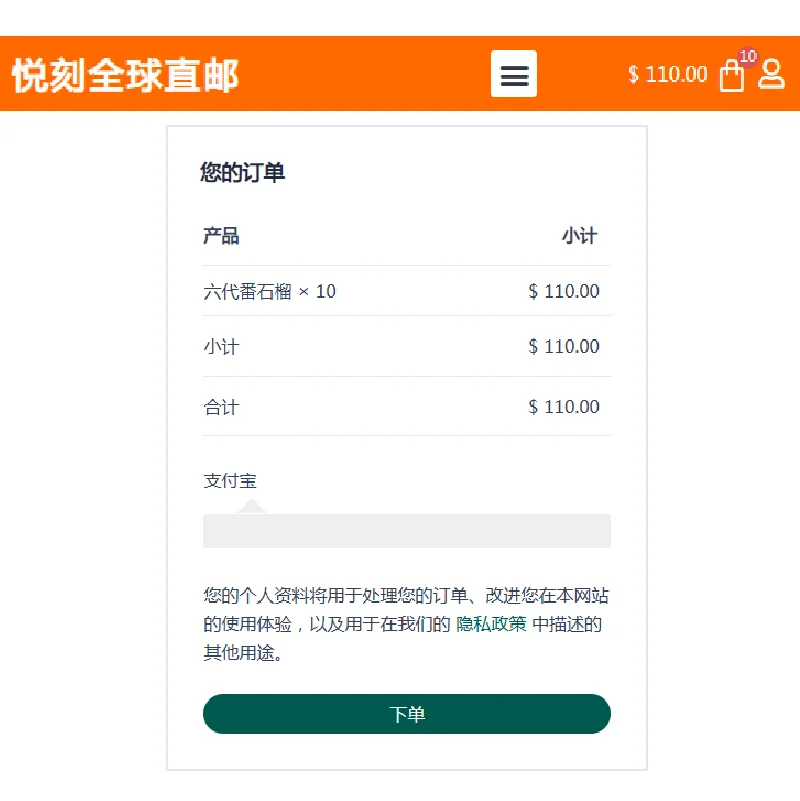
Task: Click the 小计 row amount
Action: pos(564,347)
